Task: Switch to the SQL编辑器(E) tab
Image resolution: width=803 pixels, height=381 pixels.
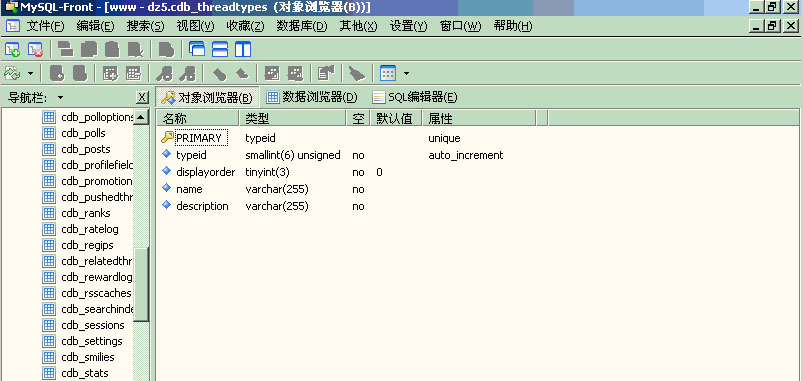Action: click(x=415, y=97)
